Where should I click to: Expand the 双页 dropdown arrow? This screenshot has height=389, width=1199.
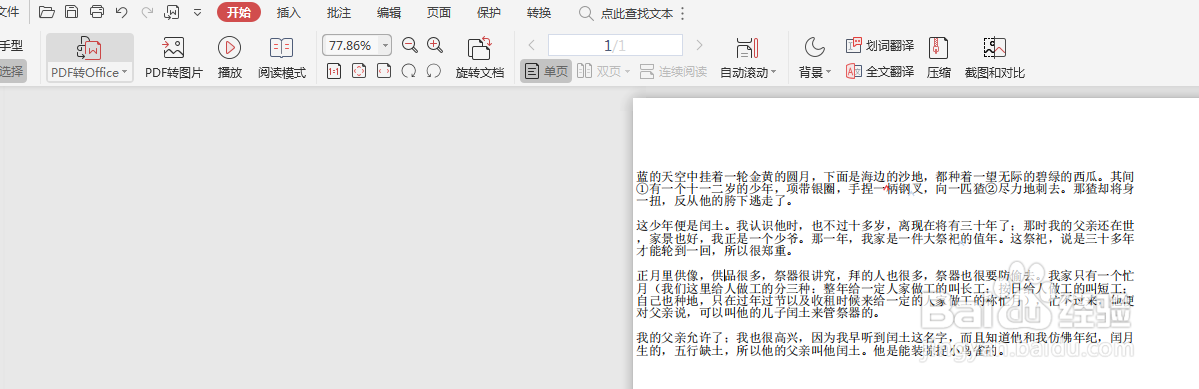(x=627, y=73)
